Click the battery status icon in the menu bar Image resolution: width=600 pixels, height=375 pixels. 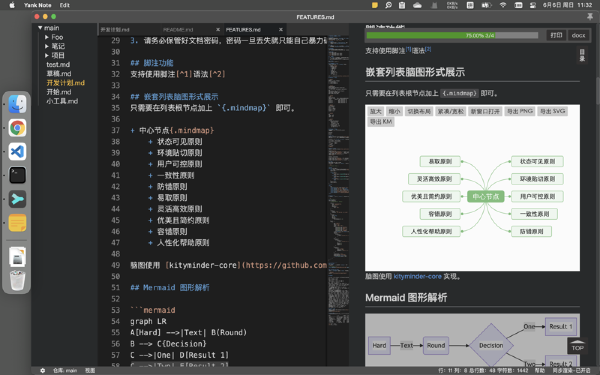pos(486,5)
